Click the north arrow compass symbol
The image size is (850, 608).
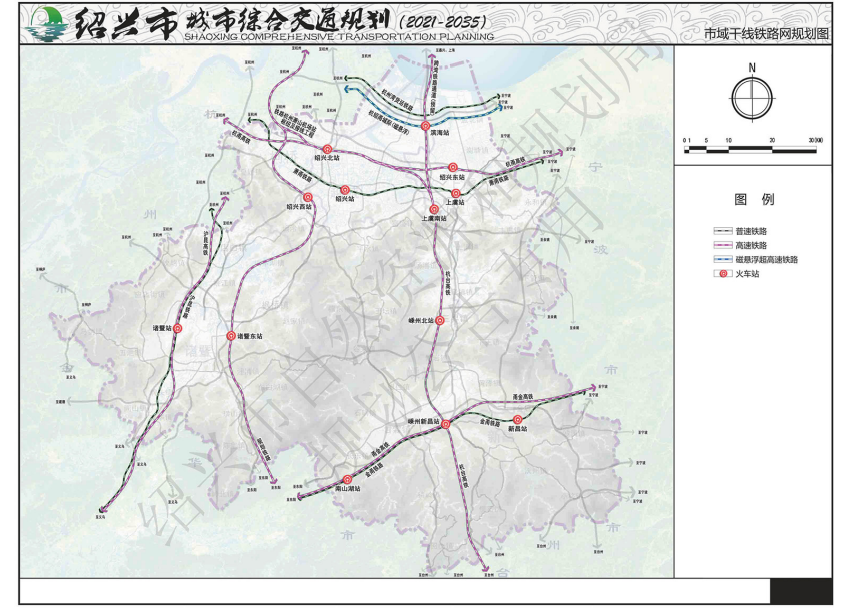(752, 97)
